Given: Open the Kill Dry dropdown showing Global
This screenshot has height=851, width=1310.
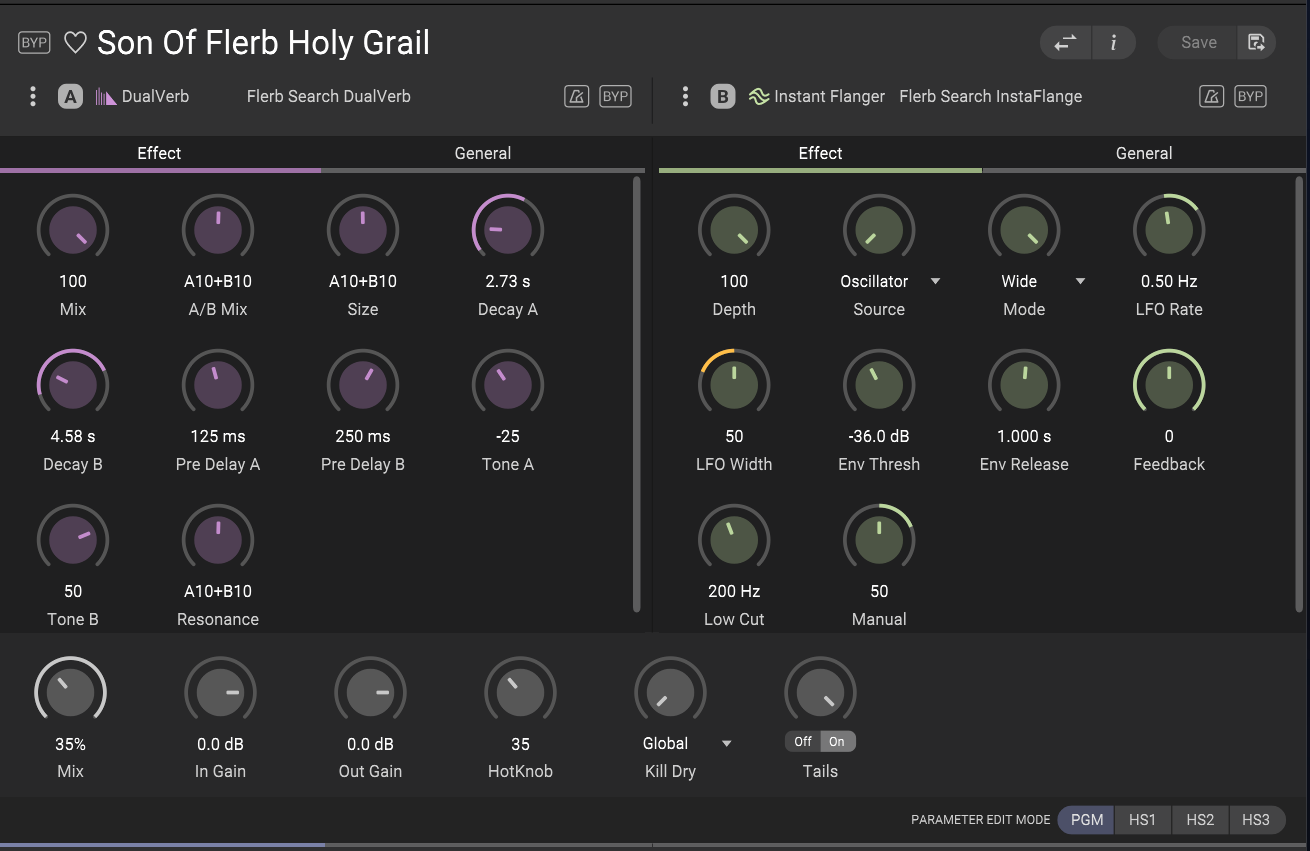Looking at the screenshot, I should (x=685, y=744).
